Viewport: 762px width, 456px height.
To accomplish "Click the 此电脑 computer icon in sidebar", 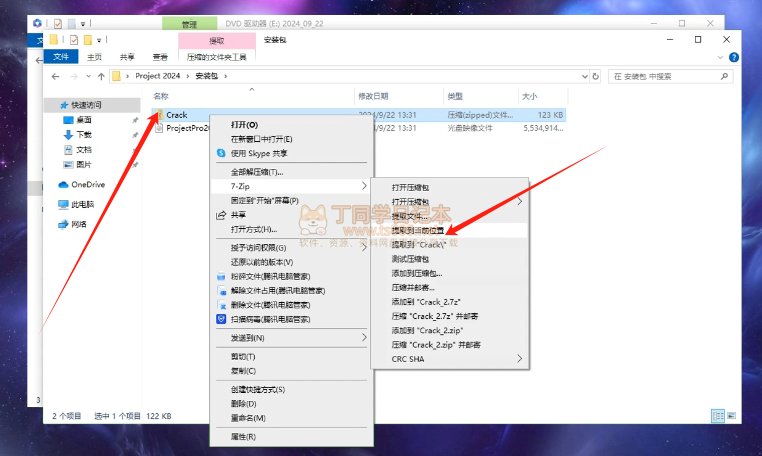I will point(63,204).
